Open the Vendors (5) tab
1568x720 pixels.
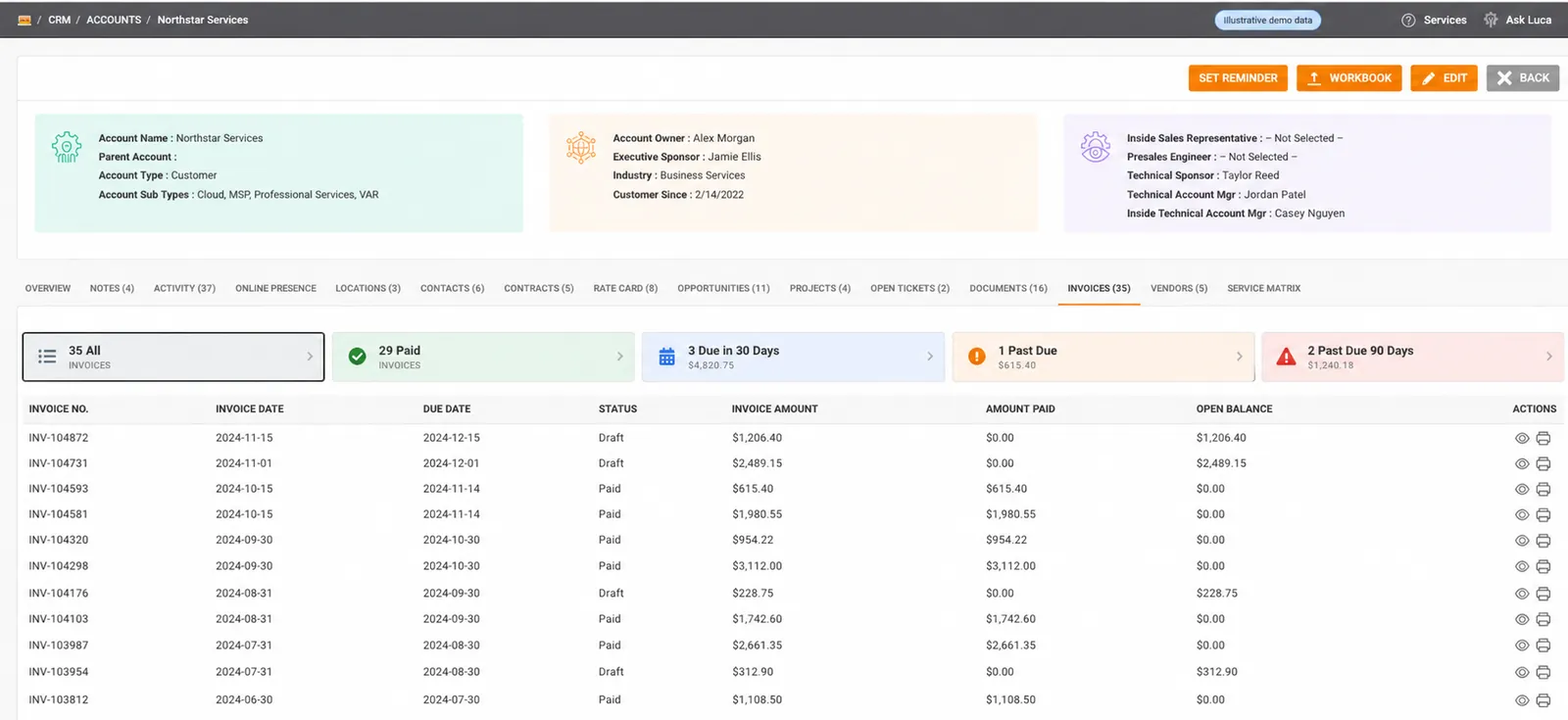(1178, 289)
